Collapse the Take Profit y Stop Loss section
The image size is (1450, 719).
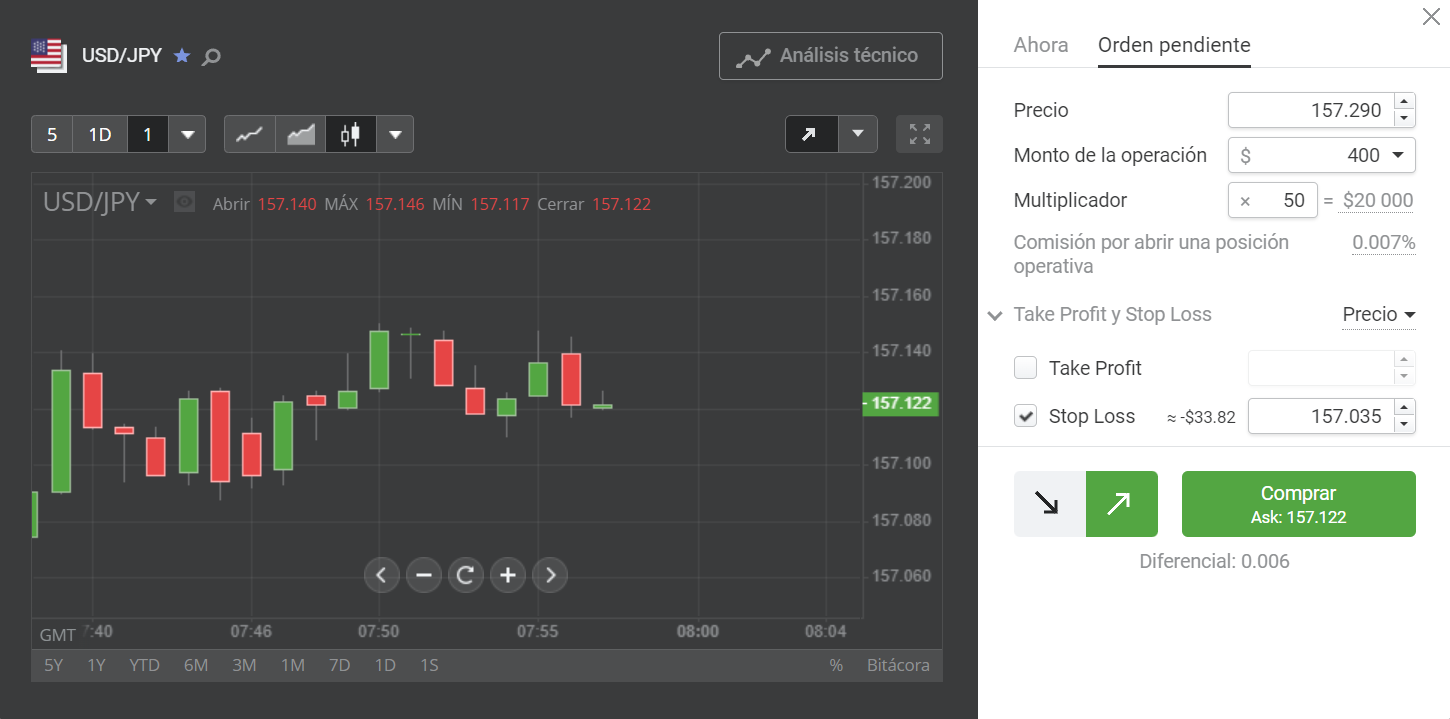click(x=995, y=316)
